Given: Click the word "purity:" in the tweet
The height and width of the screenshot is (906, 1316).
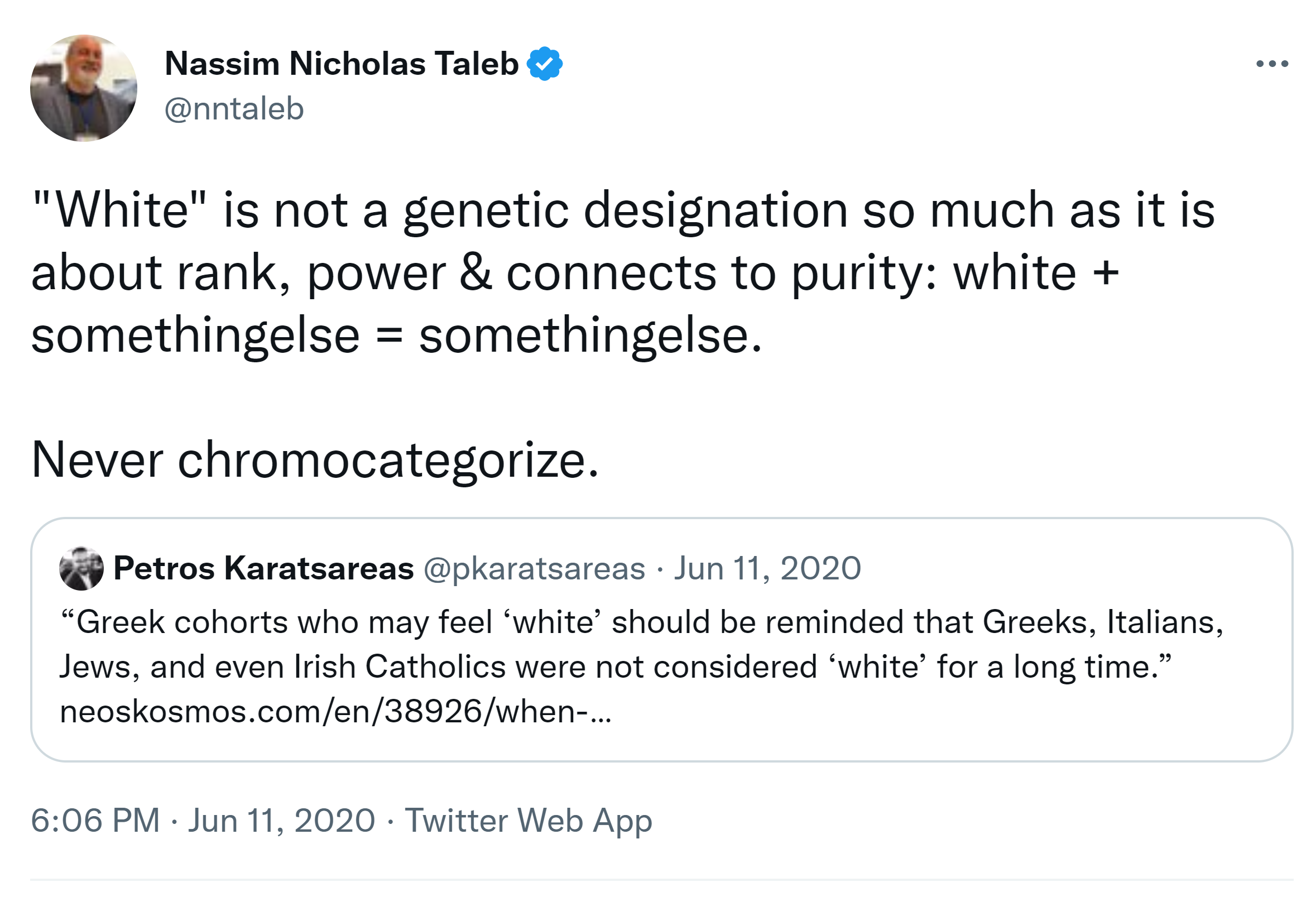Looking at the screenshot, I should (864, 273).
